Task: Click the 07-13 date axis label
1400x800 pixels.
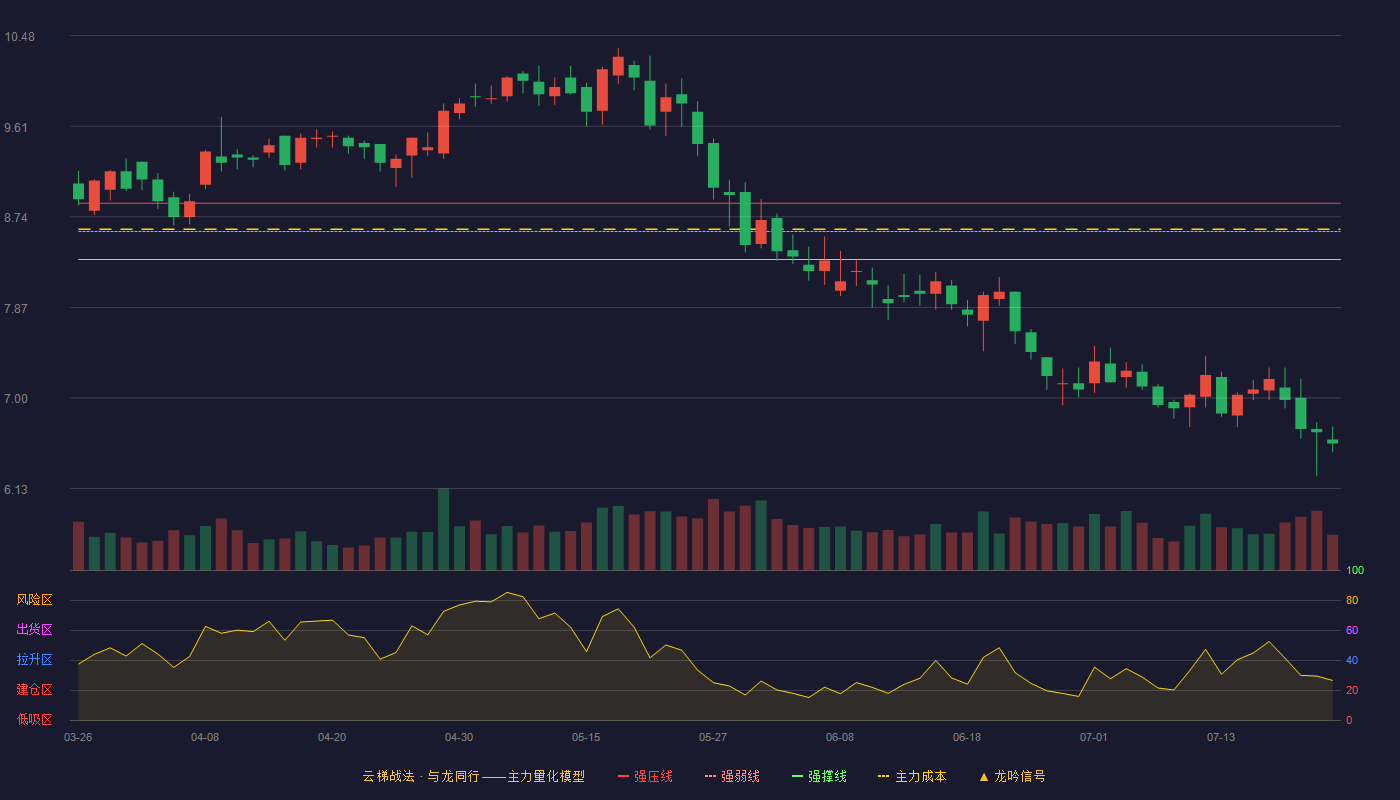Action: [x=1221, y=737]
